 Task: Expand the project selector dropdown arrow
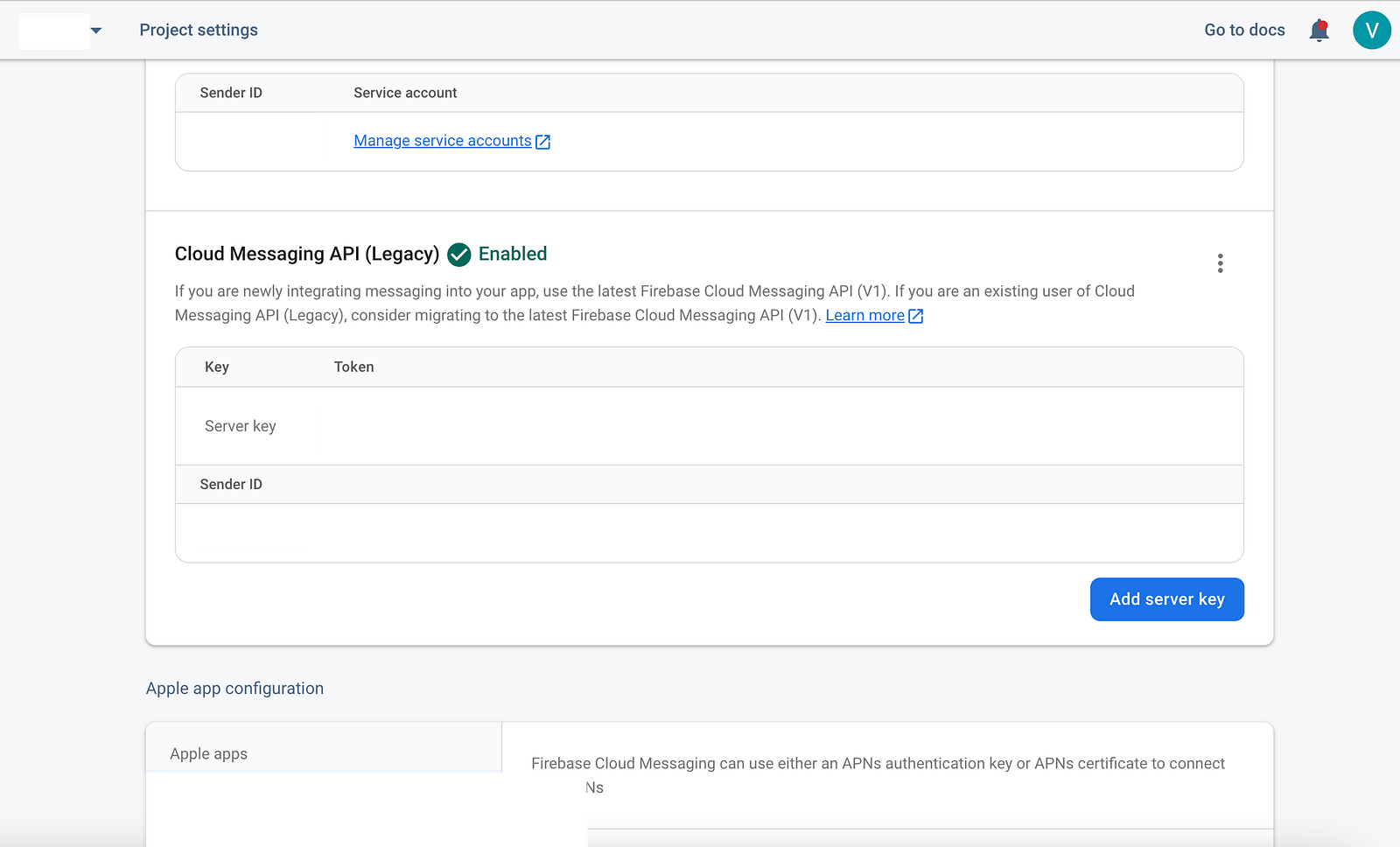96,31
